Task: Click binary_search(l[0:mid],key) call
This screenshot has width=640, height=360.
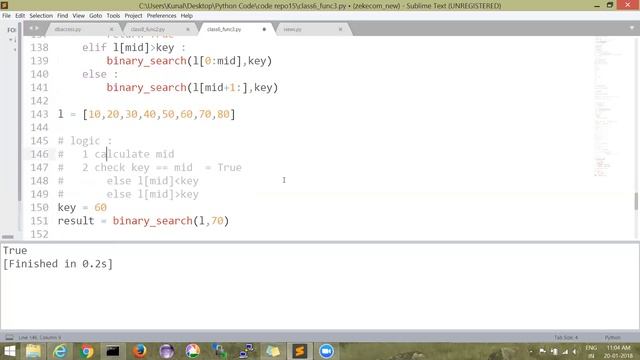Action: point(189,61)
